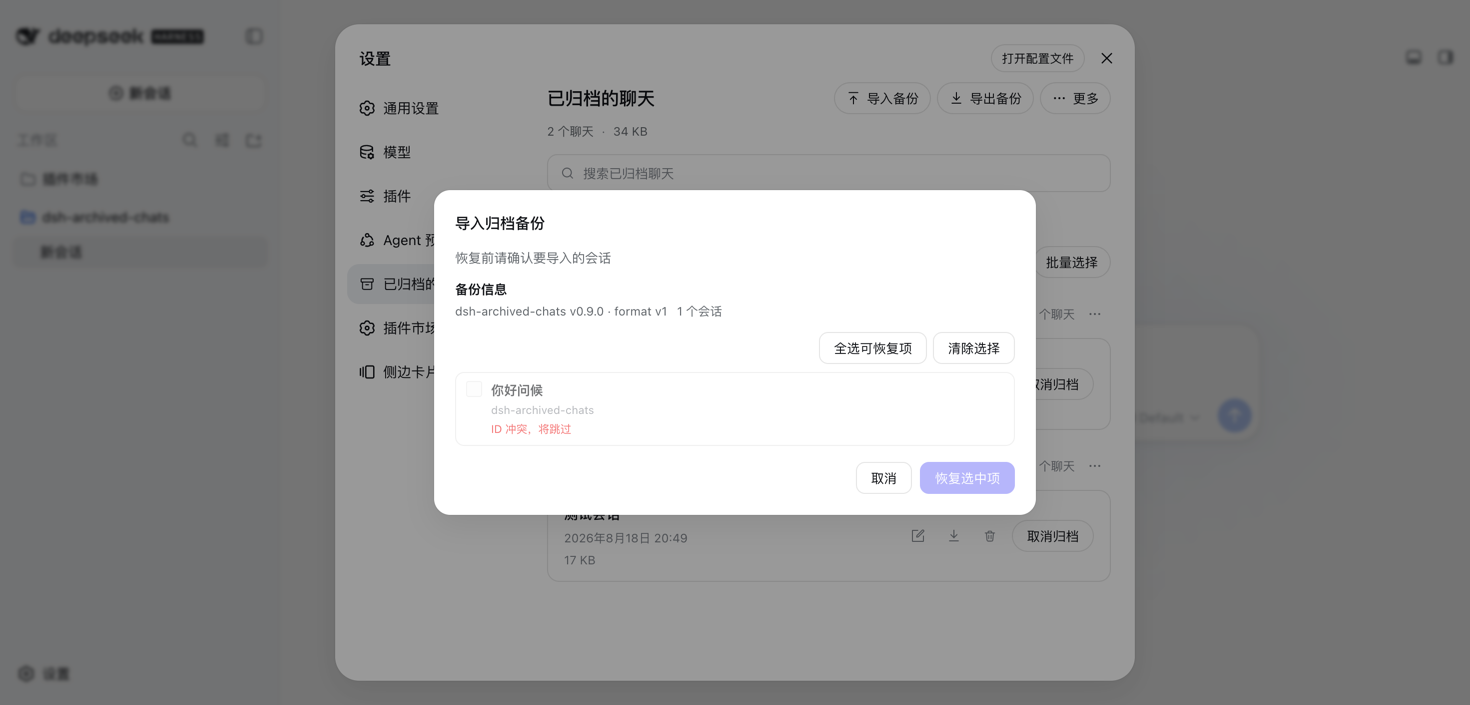This screenshot has width=1470, height=705.
Task: Click 恢复选中项 button
Action: (967, 478)
